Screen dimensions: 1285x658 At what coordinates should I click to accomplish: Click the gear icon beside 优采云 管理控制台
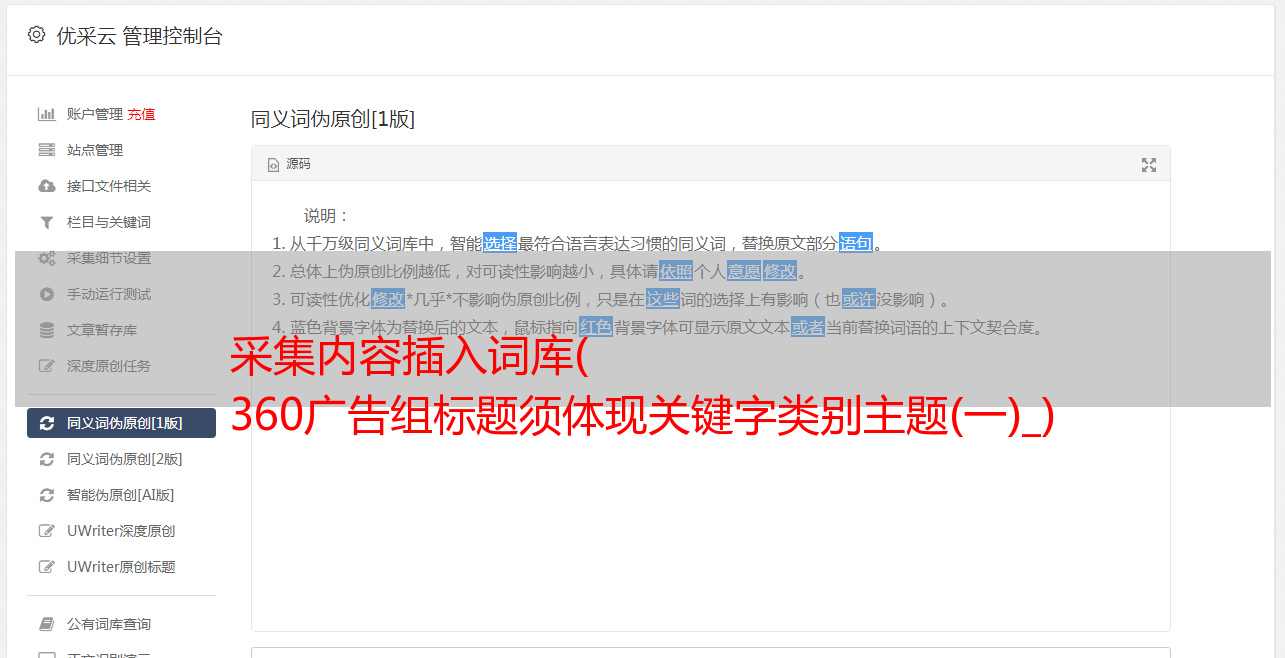[37, 35]
